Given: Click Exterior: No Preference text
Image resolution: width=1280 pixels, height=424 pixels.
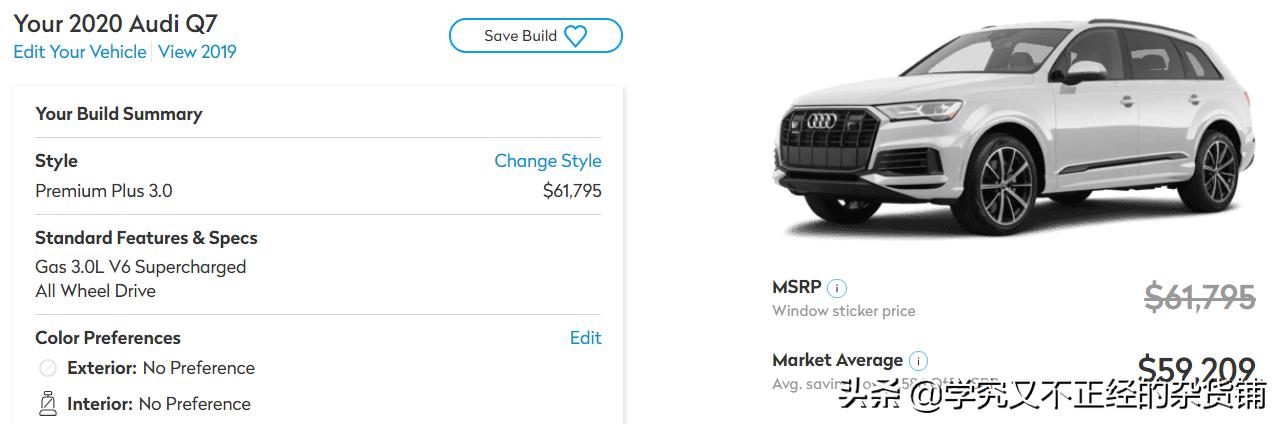Looking at the screenshot, I should pyautogui.click(x=161, y=368).
